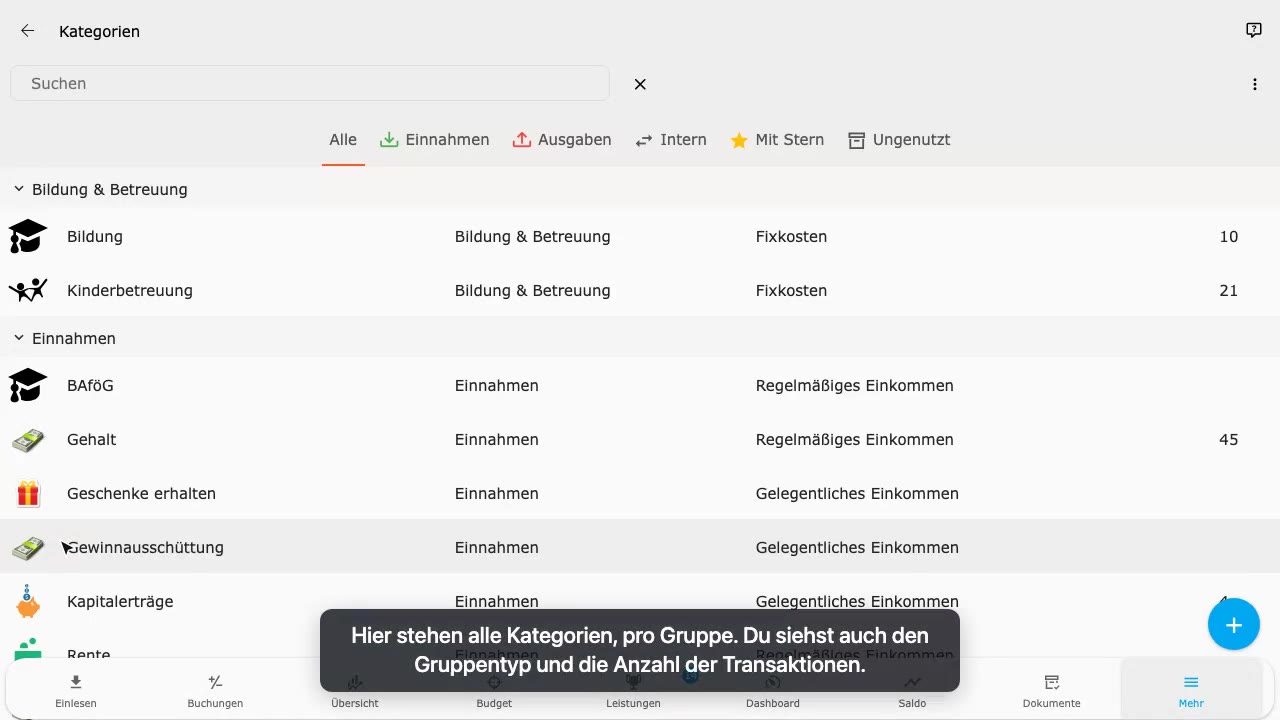Click the transaction count 21 for Kinderbetreuung
This screenshot has height=720, width=1280.
pyautogui.click(x=1229, y=291)
